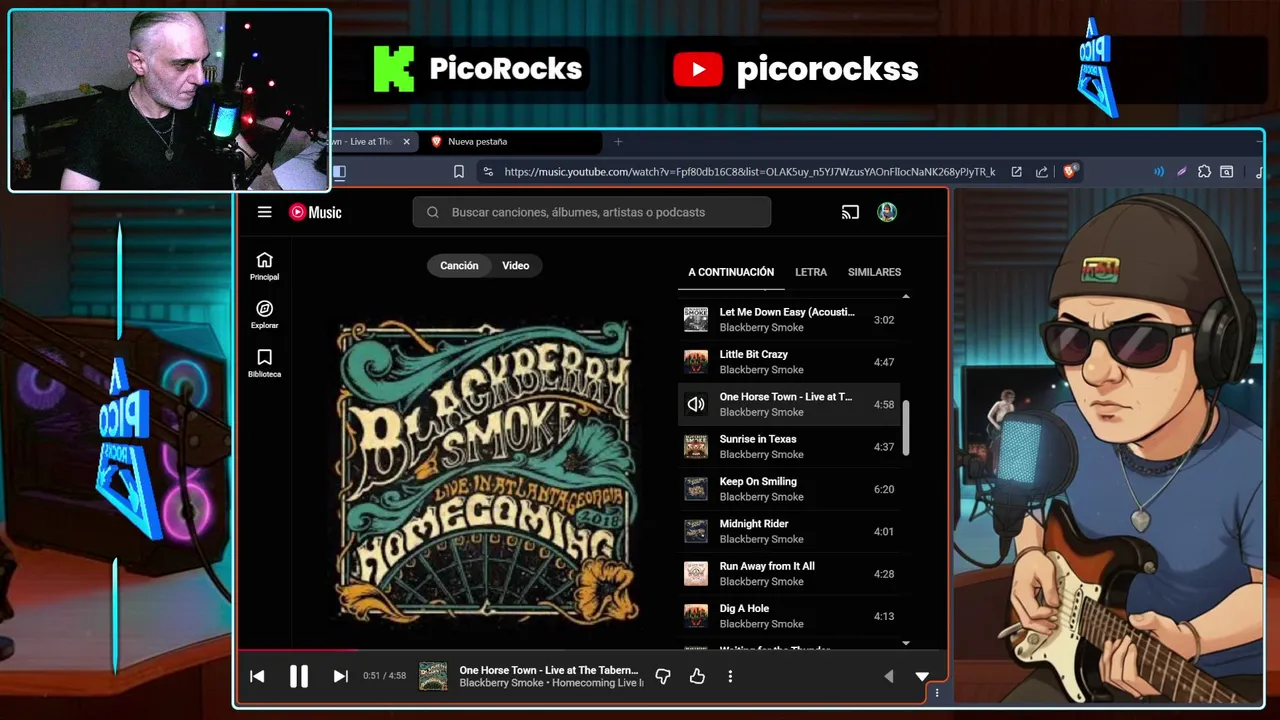
Task: Open the SIMILARES tab
Action: pos(874,272)
